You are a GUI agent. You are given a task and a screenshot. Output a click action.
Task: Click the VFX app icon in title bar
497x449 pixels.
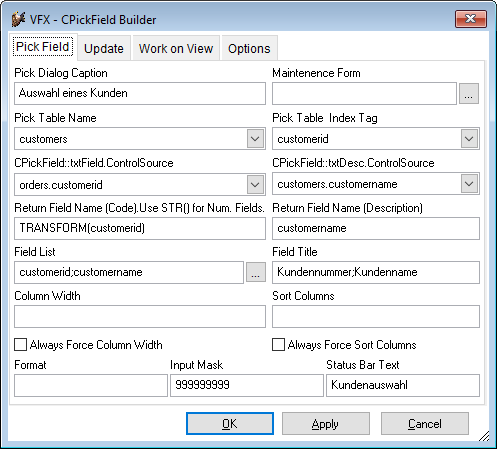[18, 19]
